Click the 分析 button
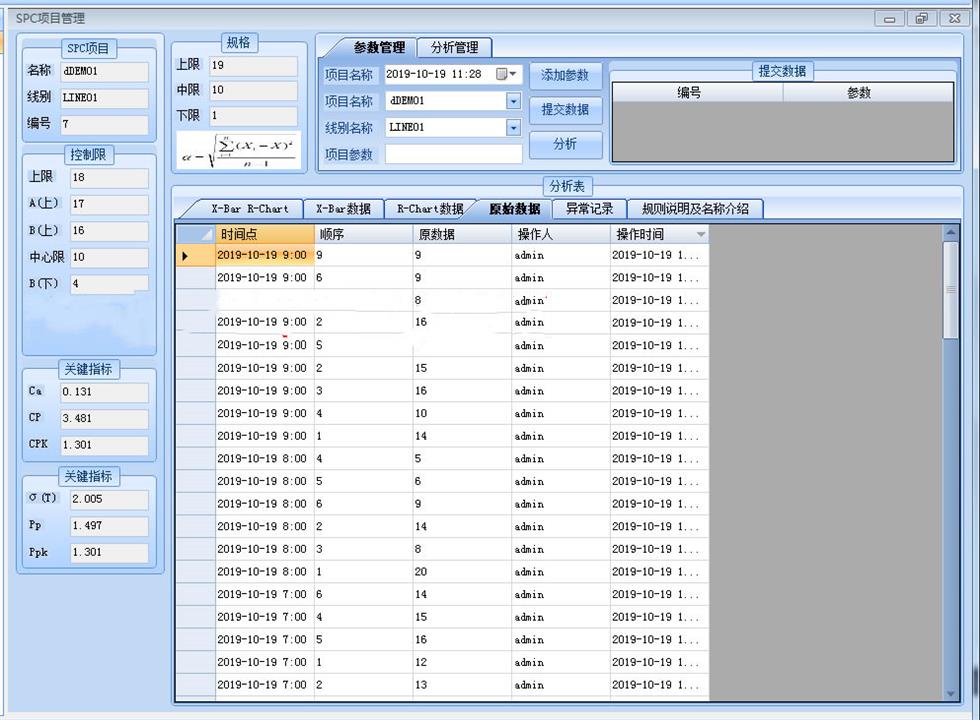The height and width of the screenshot is (720, 980). (565, 144)
